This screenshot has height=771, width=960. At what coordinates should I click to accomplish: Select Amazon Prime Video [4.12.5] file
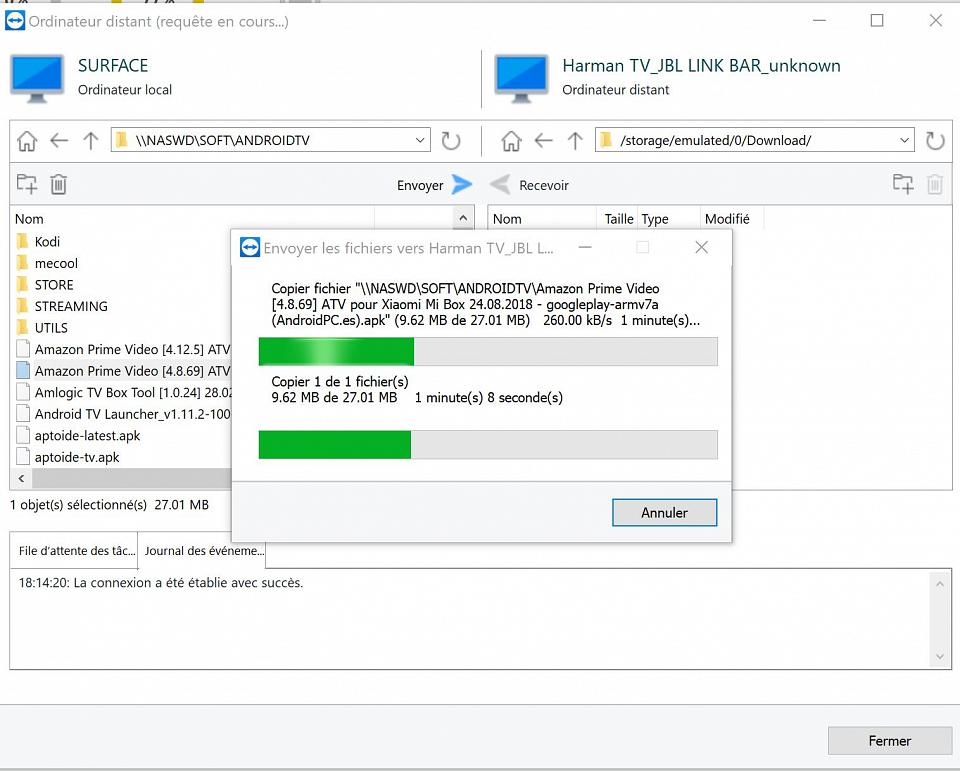coord(123,350)
